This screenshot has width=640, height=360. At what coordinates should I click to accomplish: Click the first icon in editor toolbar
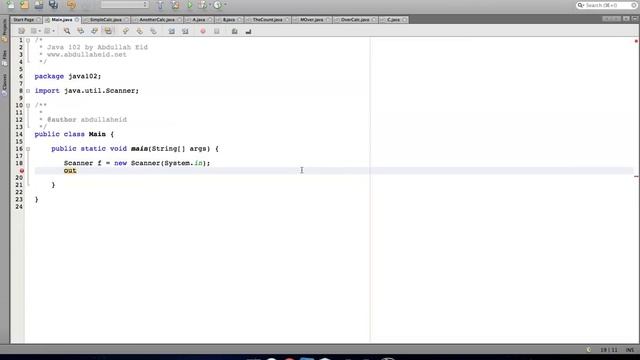coord(21,31)
